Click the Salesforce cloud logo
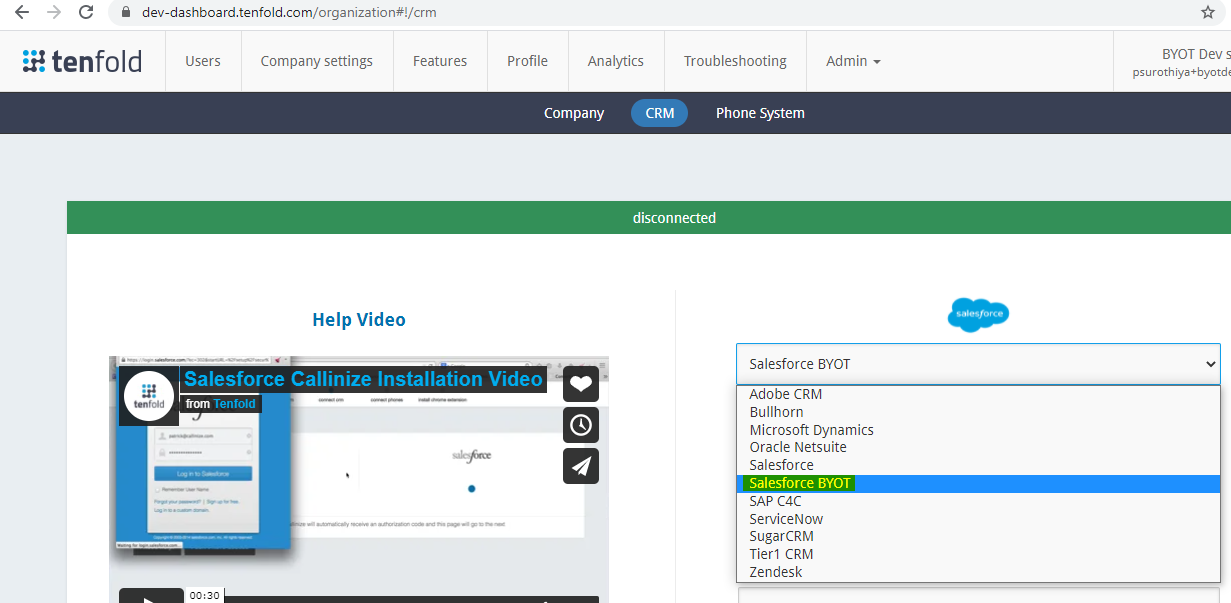 point(978,314)
